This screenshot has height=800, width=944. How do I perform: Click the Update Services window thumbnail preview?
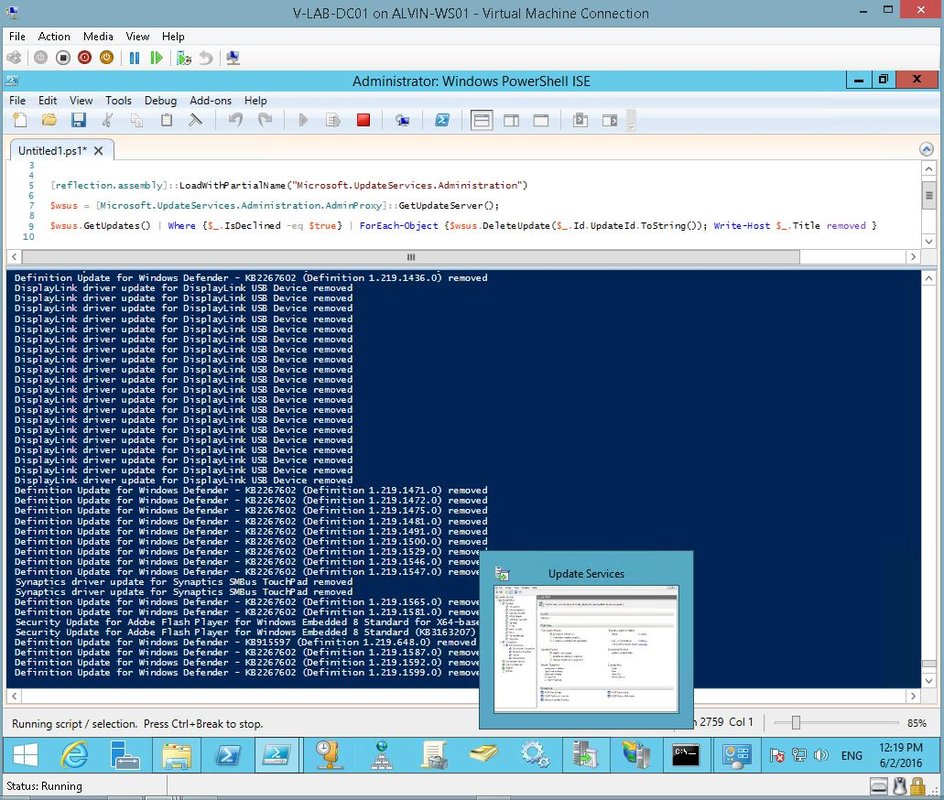click(x=586, y=650)
